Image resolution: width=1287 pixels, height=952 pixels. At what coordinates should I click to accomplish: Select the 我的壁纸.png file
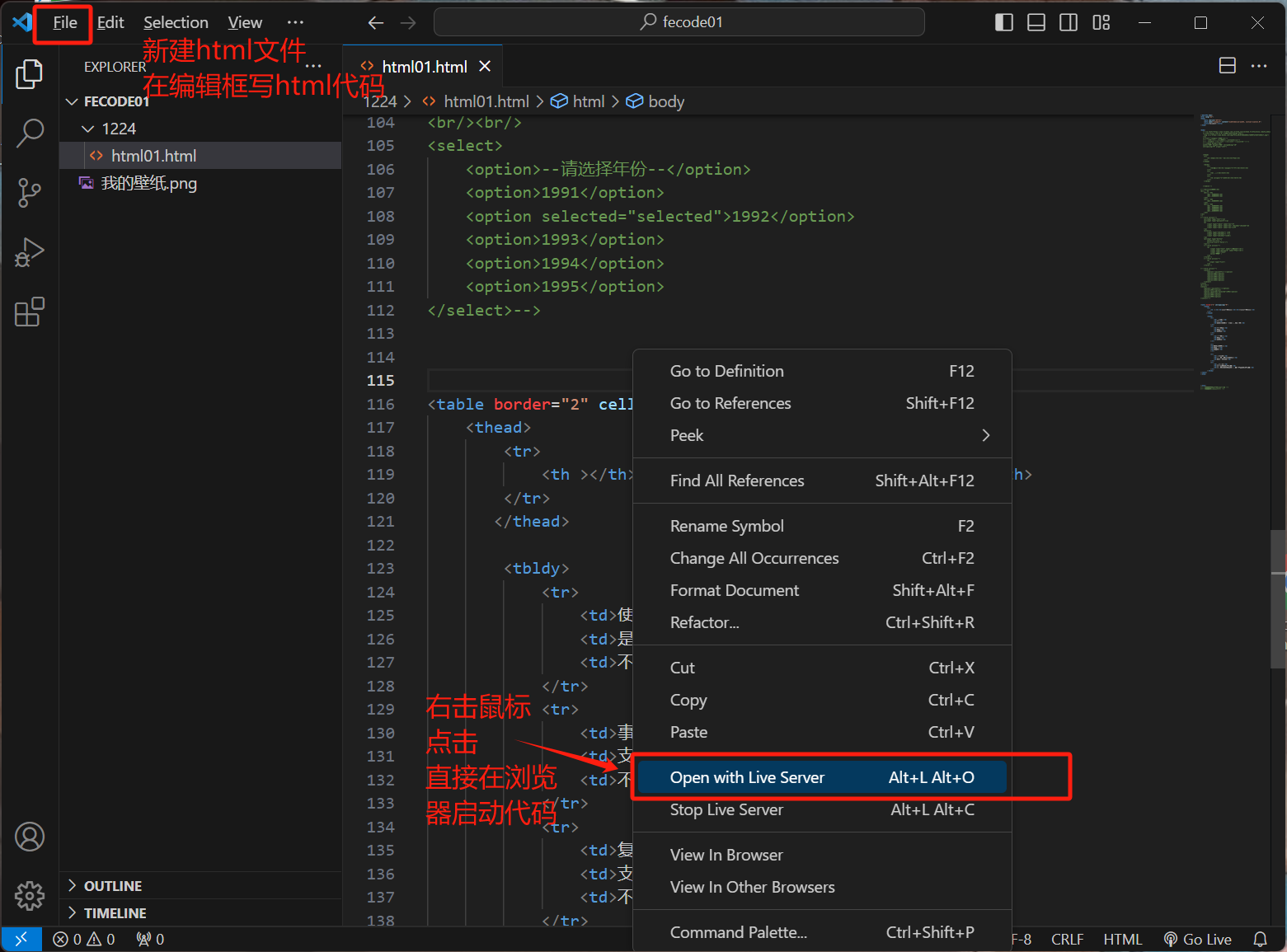click(x=147, y=183)
